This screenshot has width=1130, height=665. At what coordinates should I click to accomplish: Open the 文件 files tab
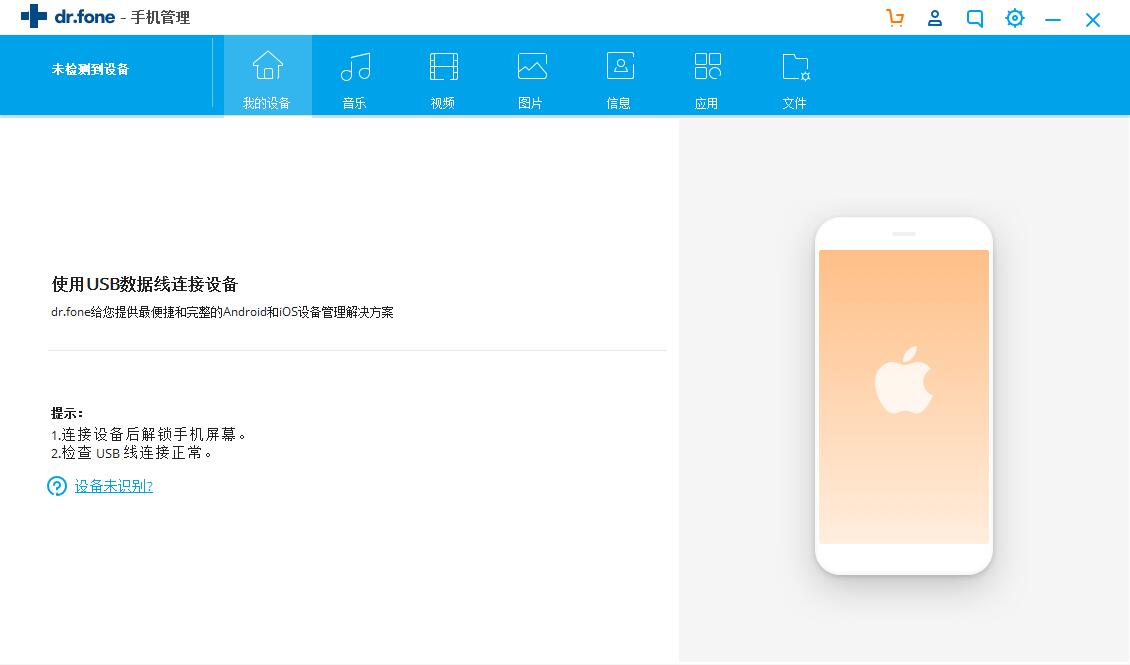pos(795,76)
